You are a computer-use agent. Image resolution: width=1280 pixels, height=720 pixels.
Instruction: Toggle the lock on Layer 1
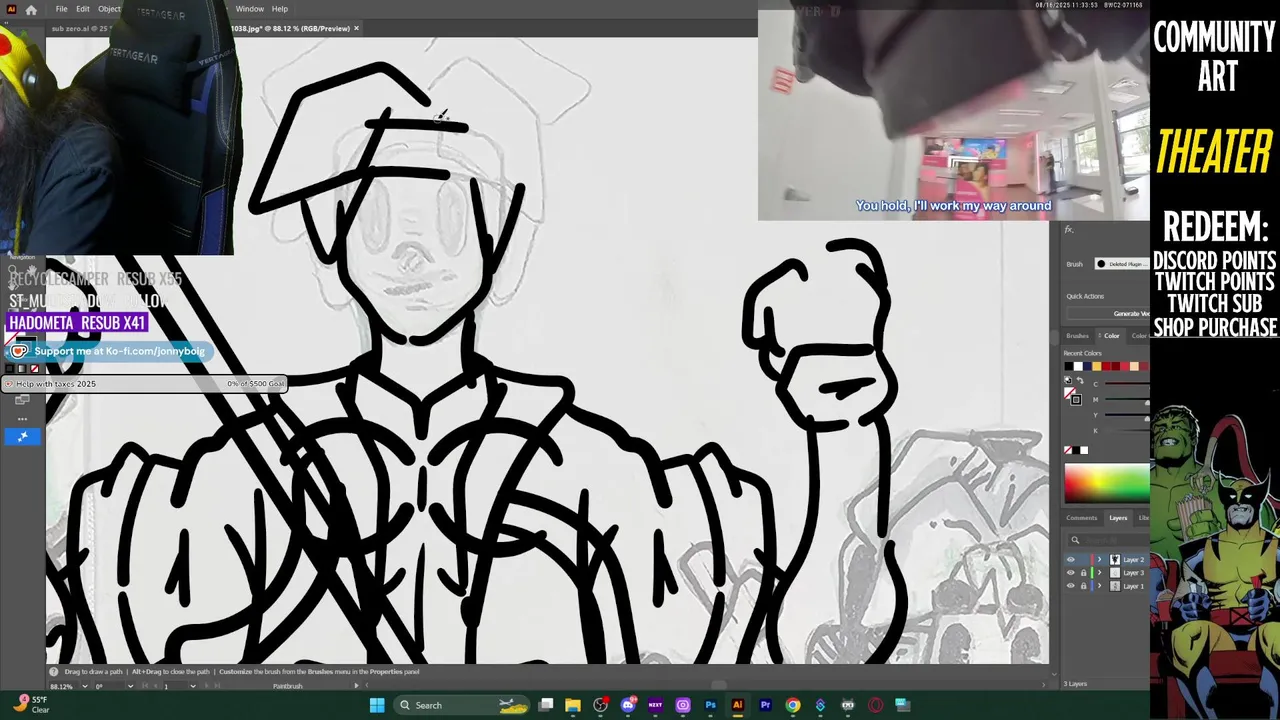tap(1083, 586)
